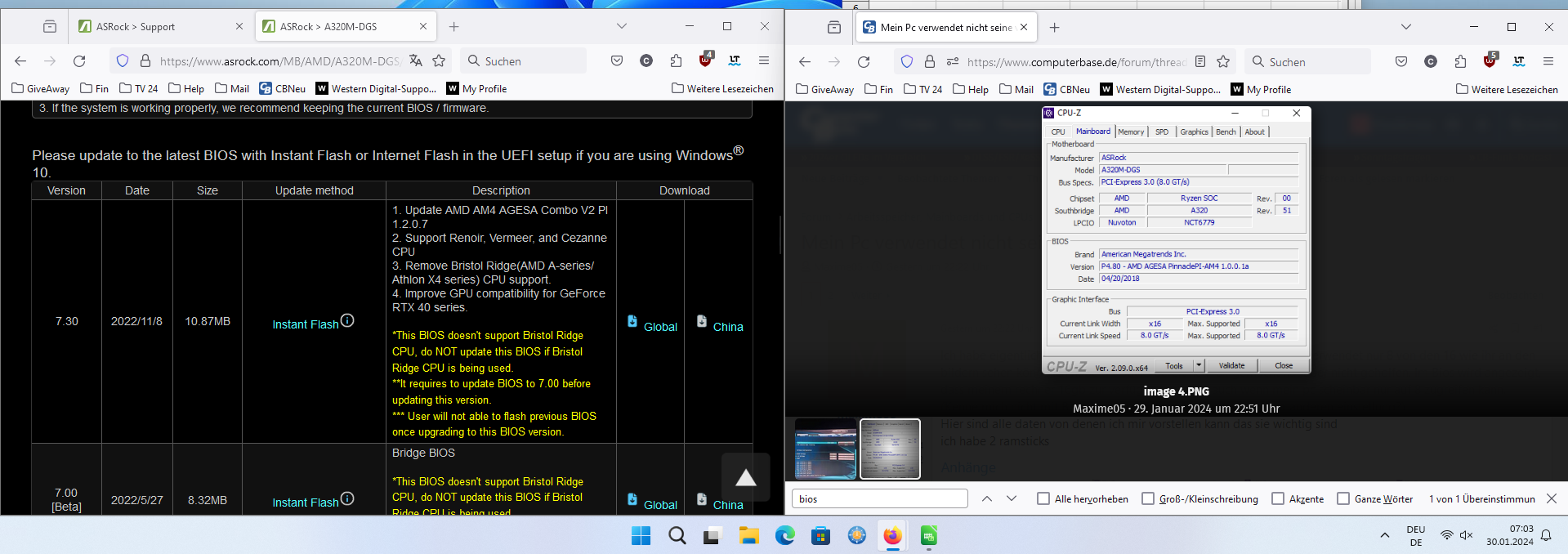
Task: Select Mein Pc verwendet nicht seine tab
Action: point(946,27)
